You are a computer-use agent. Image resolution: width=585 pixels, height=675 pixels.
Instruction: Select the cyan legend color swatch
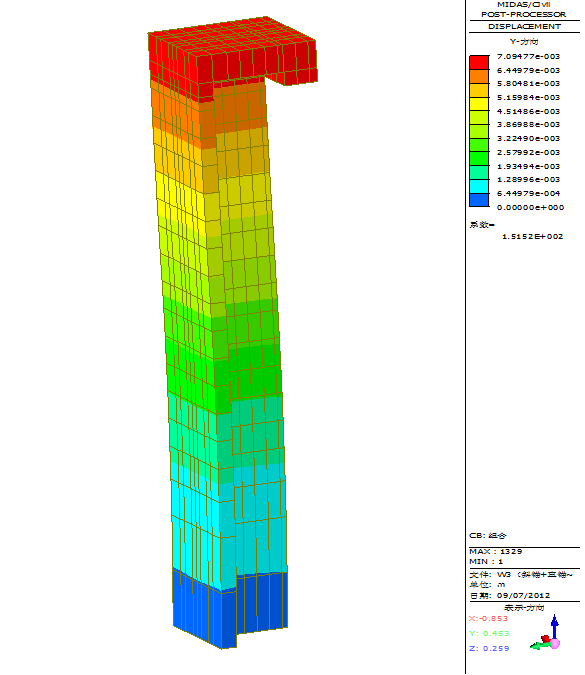tap(479, 186)
